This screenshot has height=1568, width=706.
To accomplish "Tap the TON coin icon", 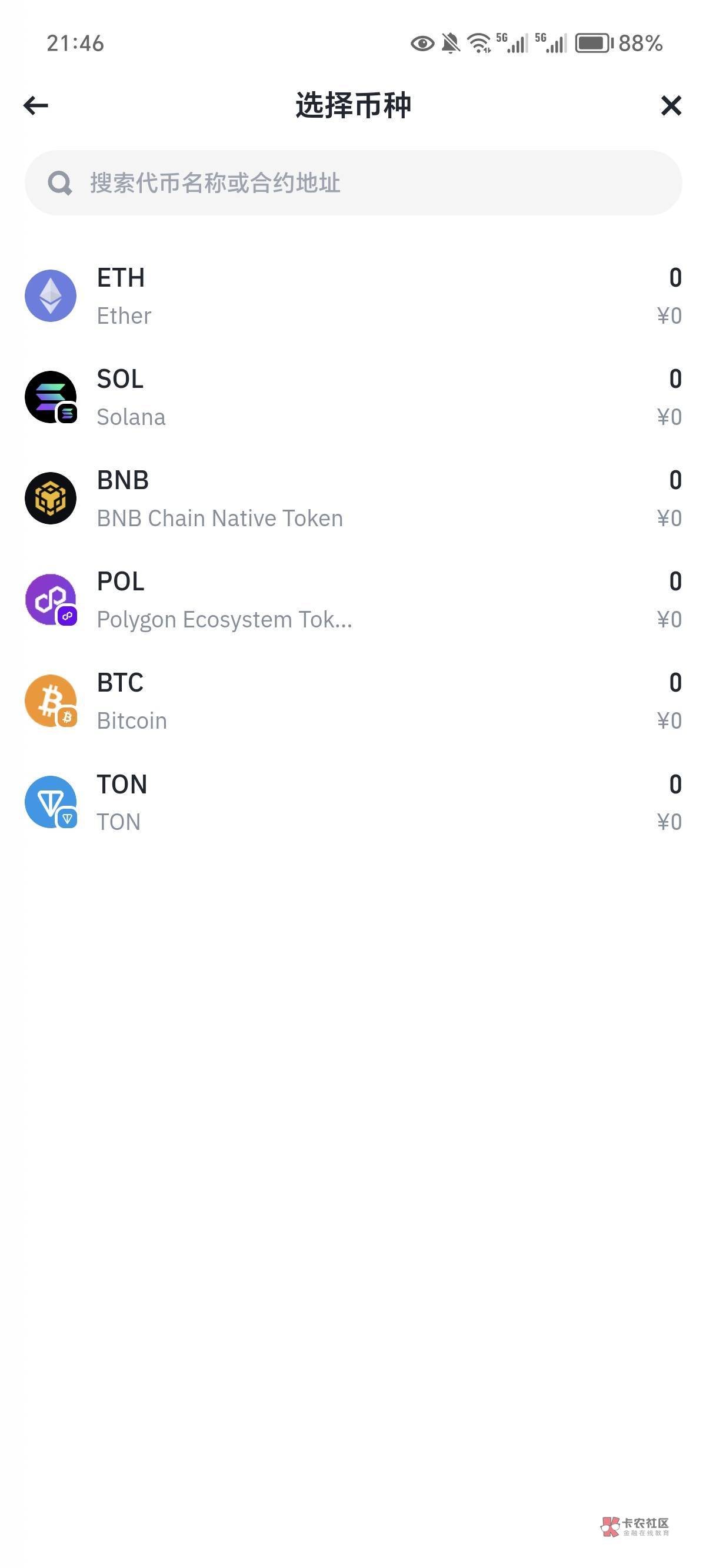I will pyautogui.click(x=51, y=802).
